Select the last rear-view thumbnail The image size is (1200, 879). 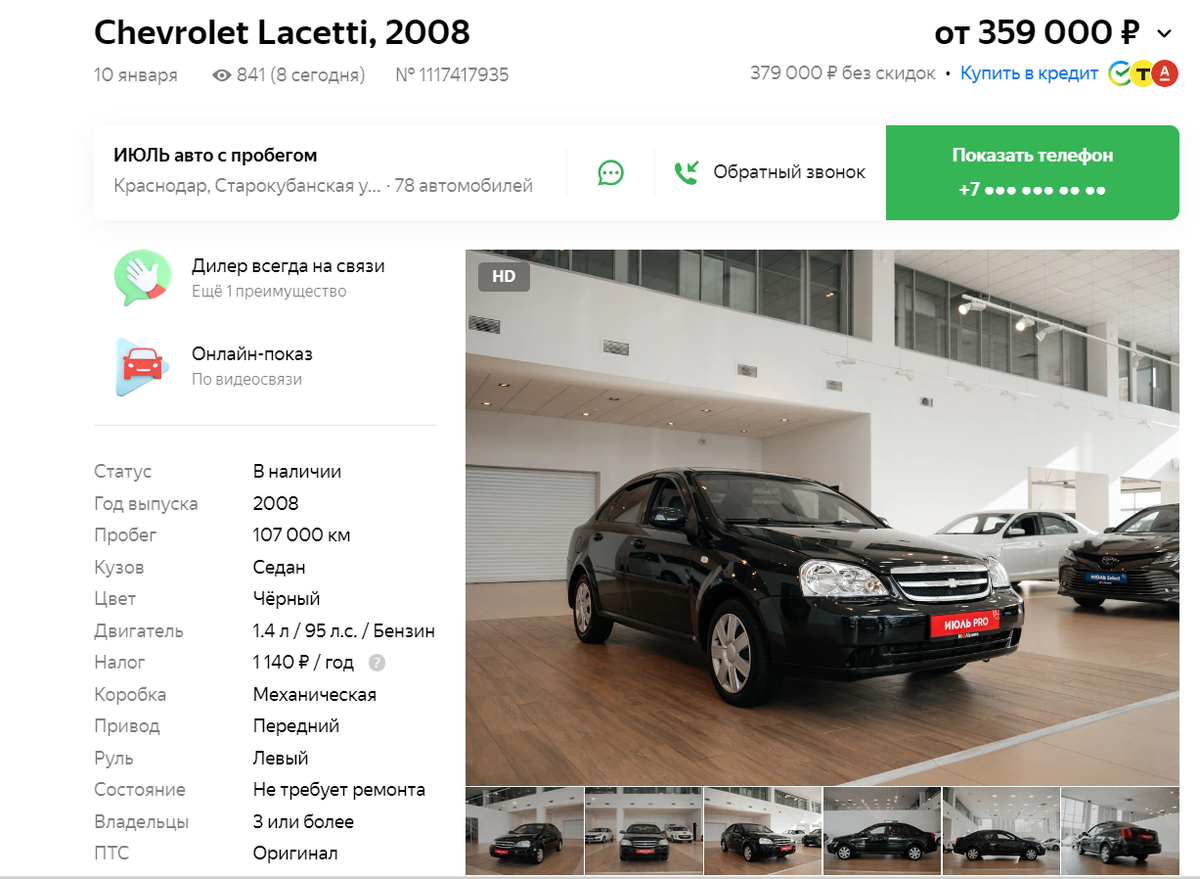click(1120, 832)
